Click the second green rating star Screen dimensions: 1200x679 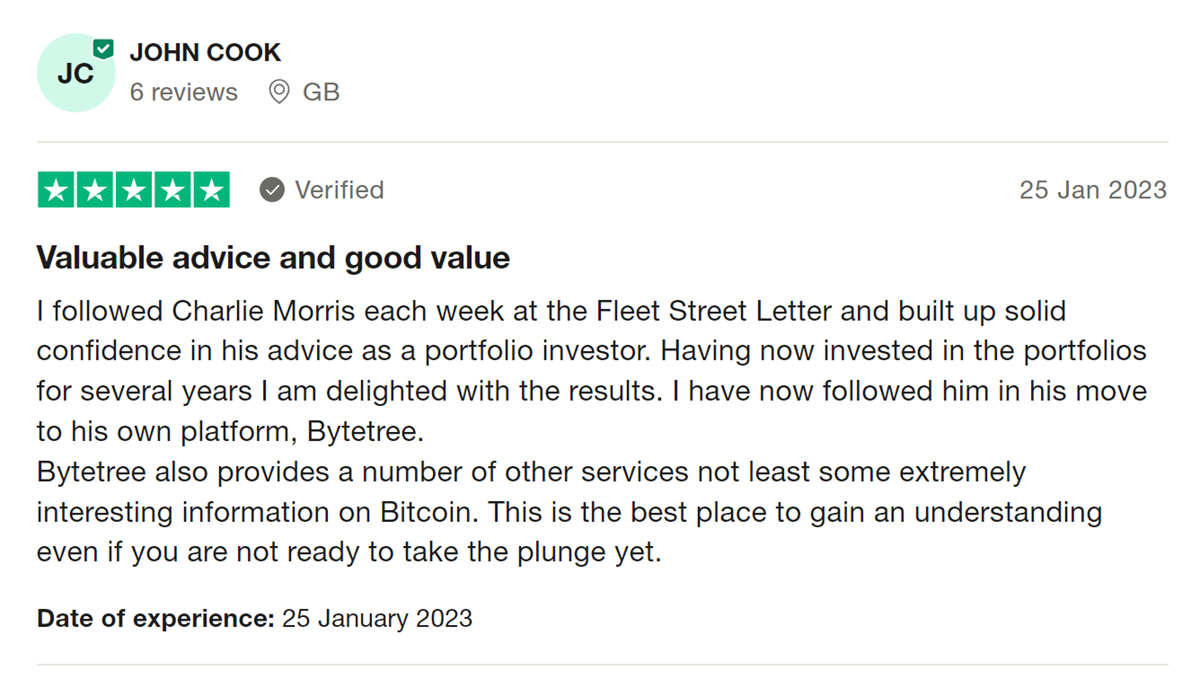(95, 190)
